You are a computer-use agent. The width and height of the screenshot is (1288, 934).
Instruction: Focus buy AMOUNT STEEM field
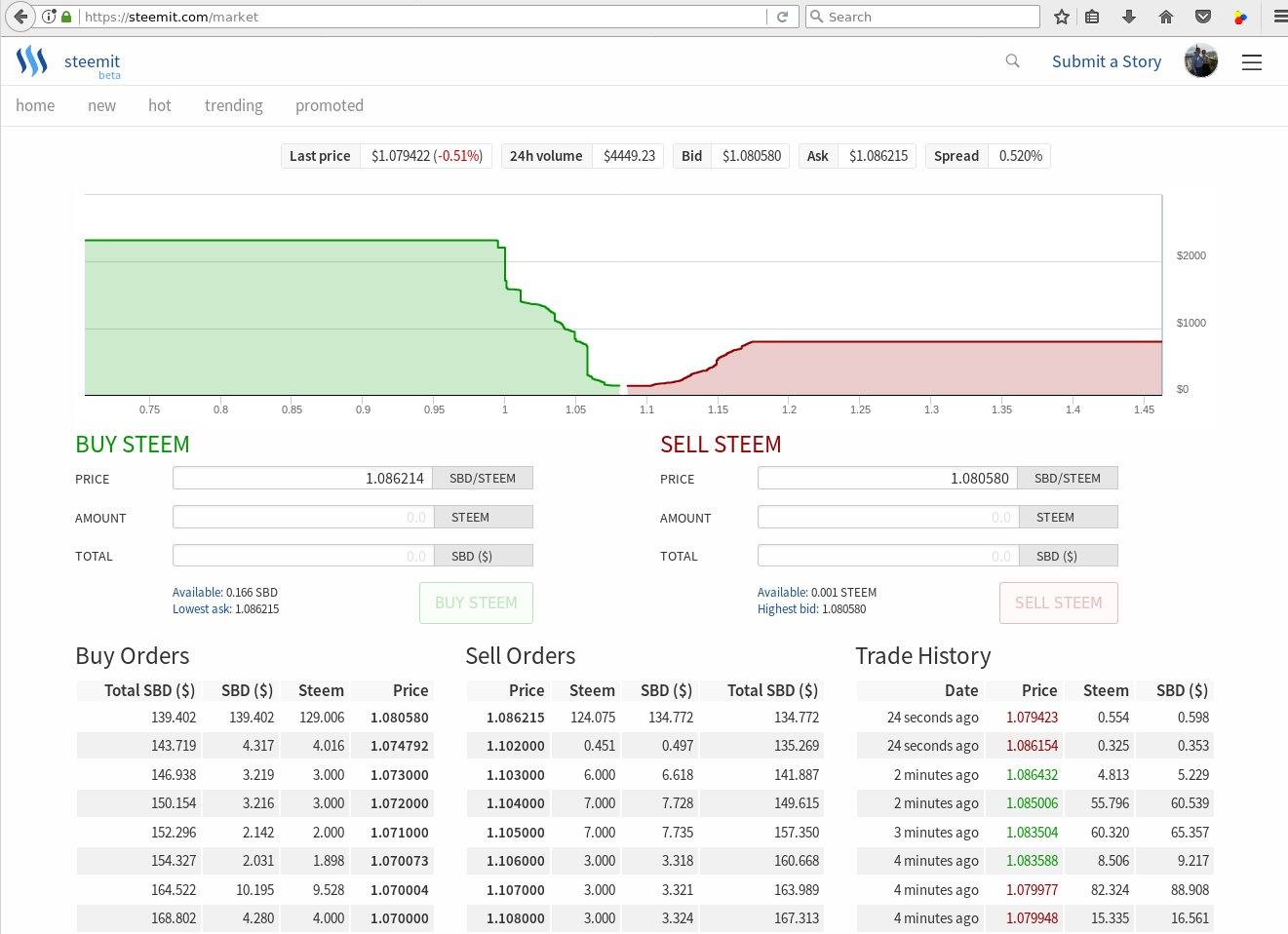[x=303, y=517]
